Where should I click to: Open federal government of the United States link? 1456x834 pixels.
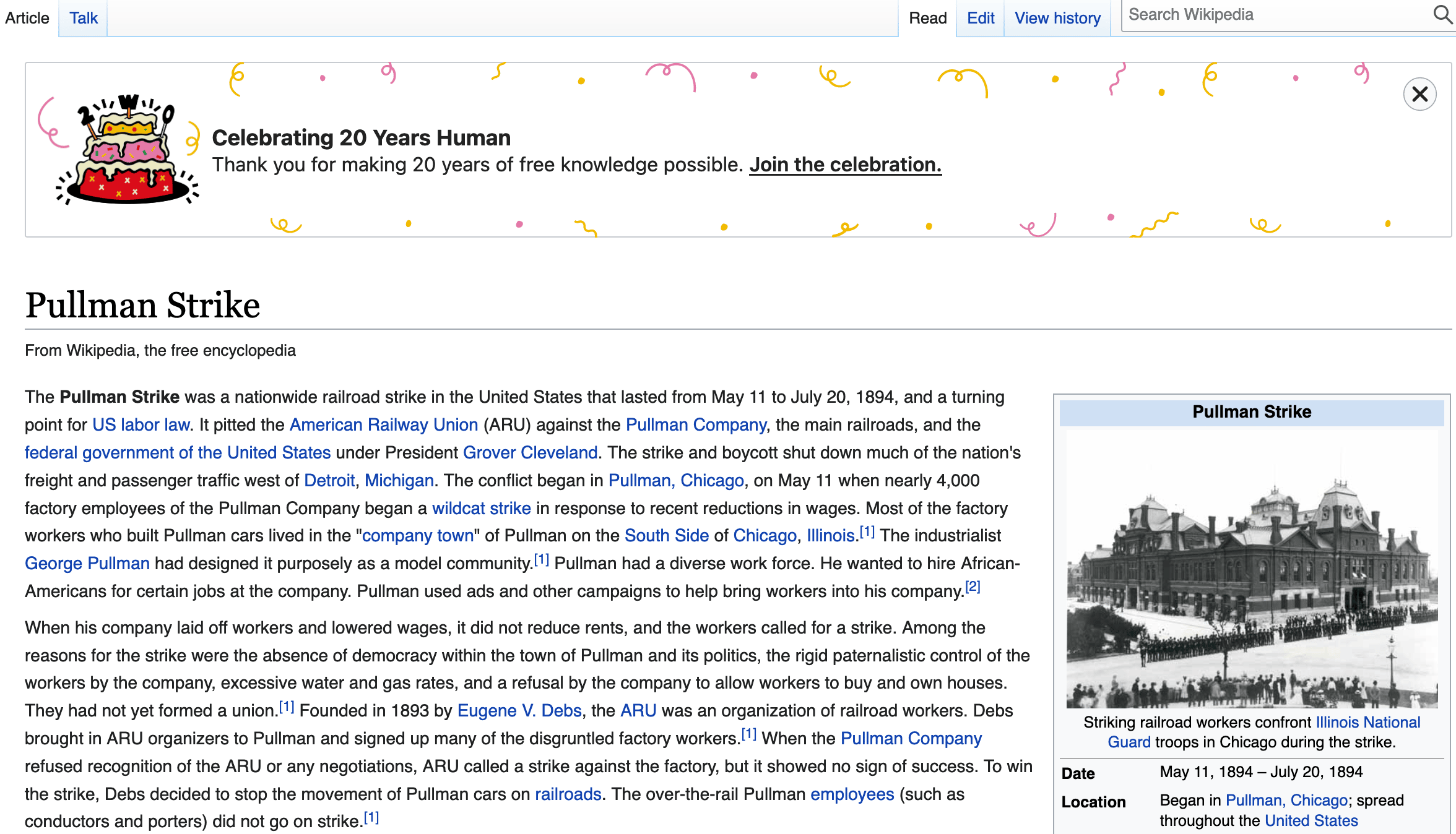point(178,453)
